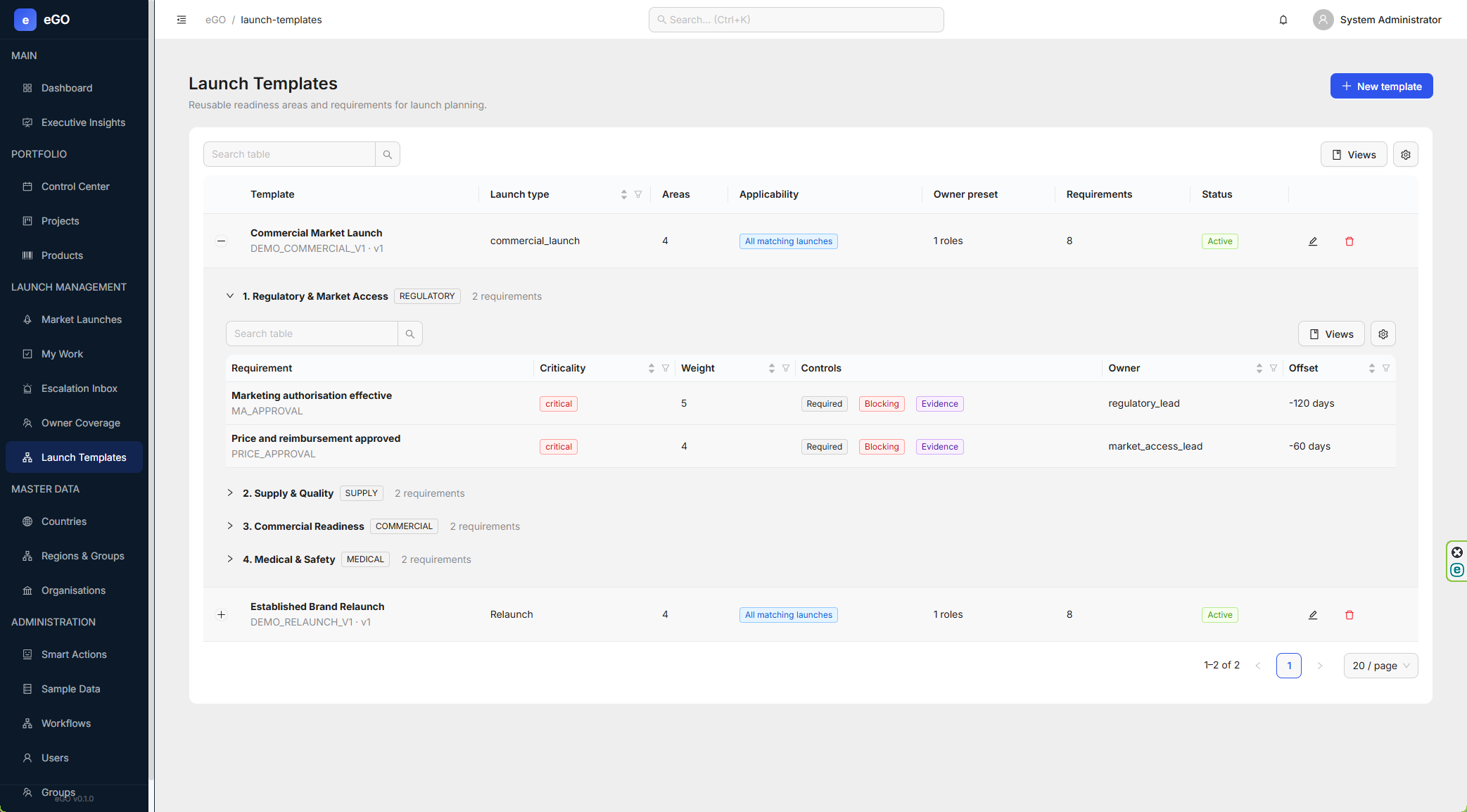Click next page arrow in pagination
The width and height of the screenshot is (1467, 812).
pos(1320,666)
